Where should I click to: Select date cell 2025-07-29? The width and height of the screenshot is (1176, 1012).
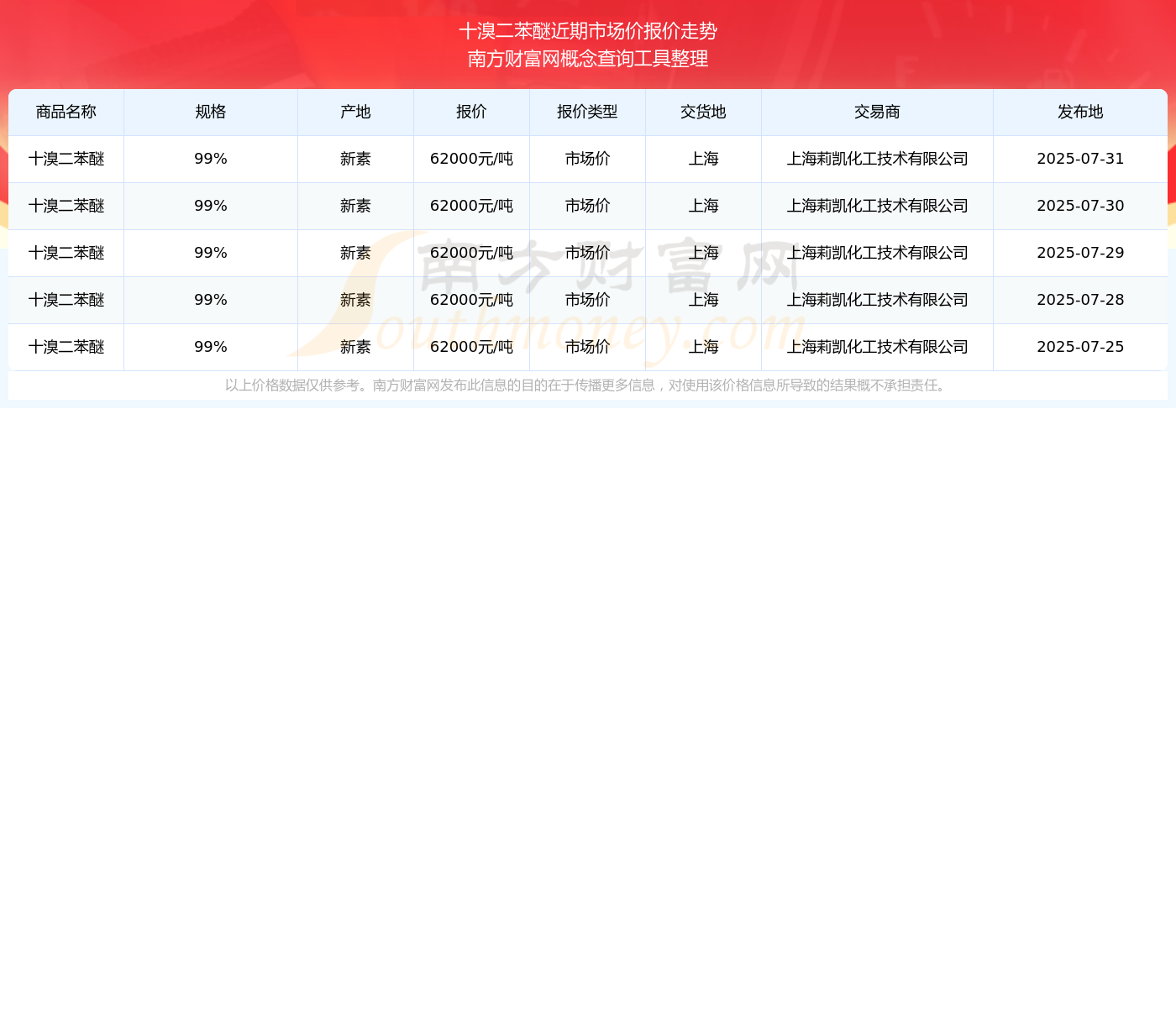pyautogui.click(x=1081, y=253)
